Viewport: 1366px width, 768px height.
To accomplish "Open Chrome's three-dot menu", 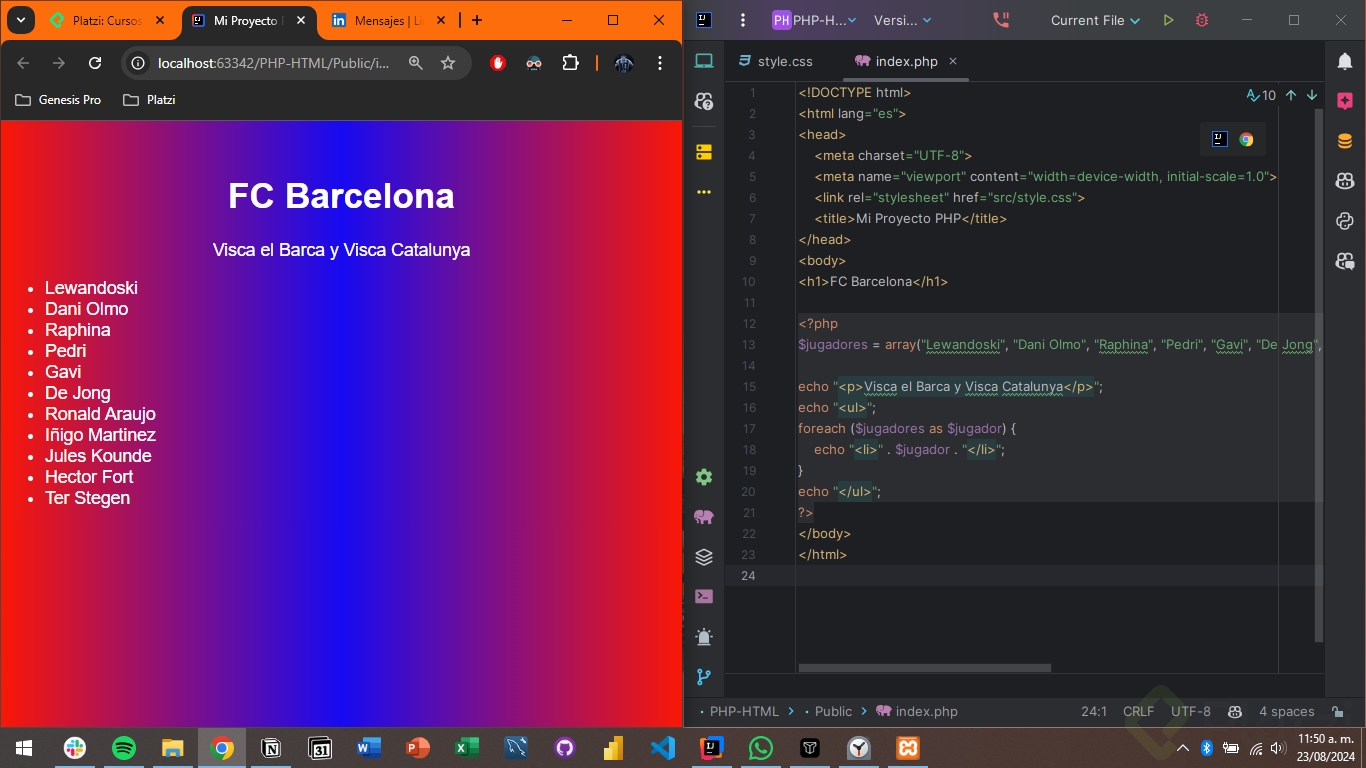I will pyautogui.click(x=660, y=63).
